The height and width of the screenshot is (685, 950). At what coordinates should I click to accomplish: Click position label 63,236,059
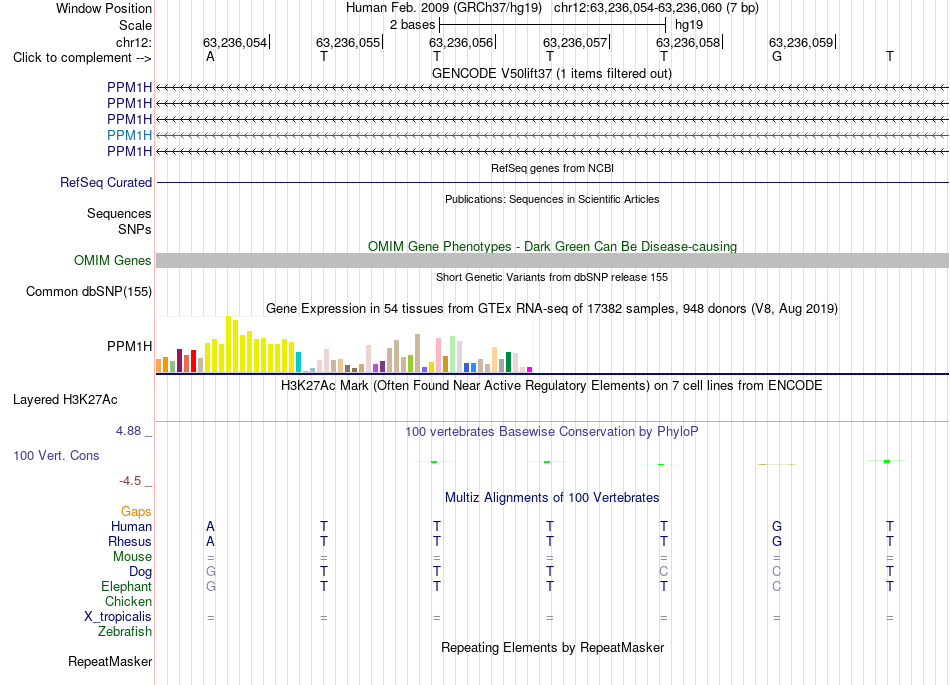pos(801,42)
